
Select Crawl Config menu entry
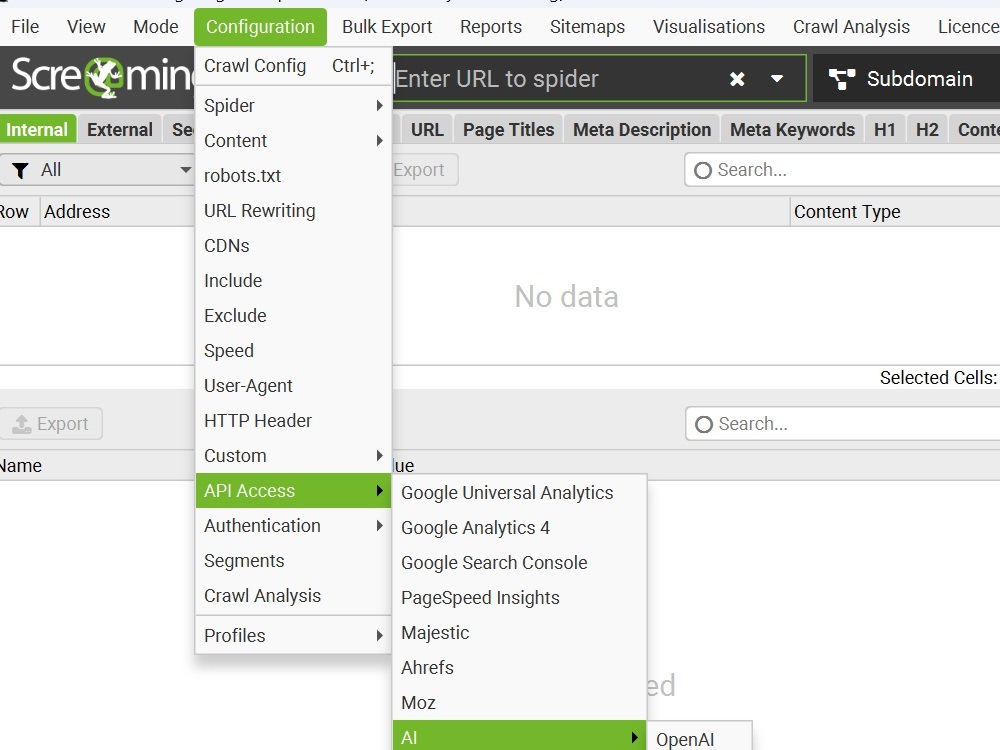pos(293,66)
